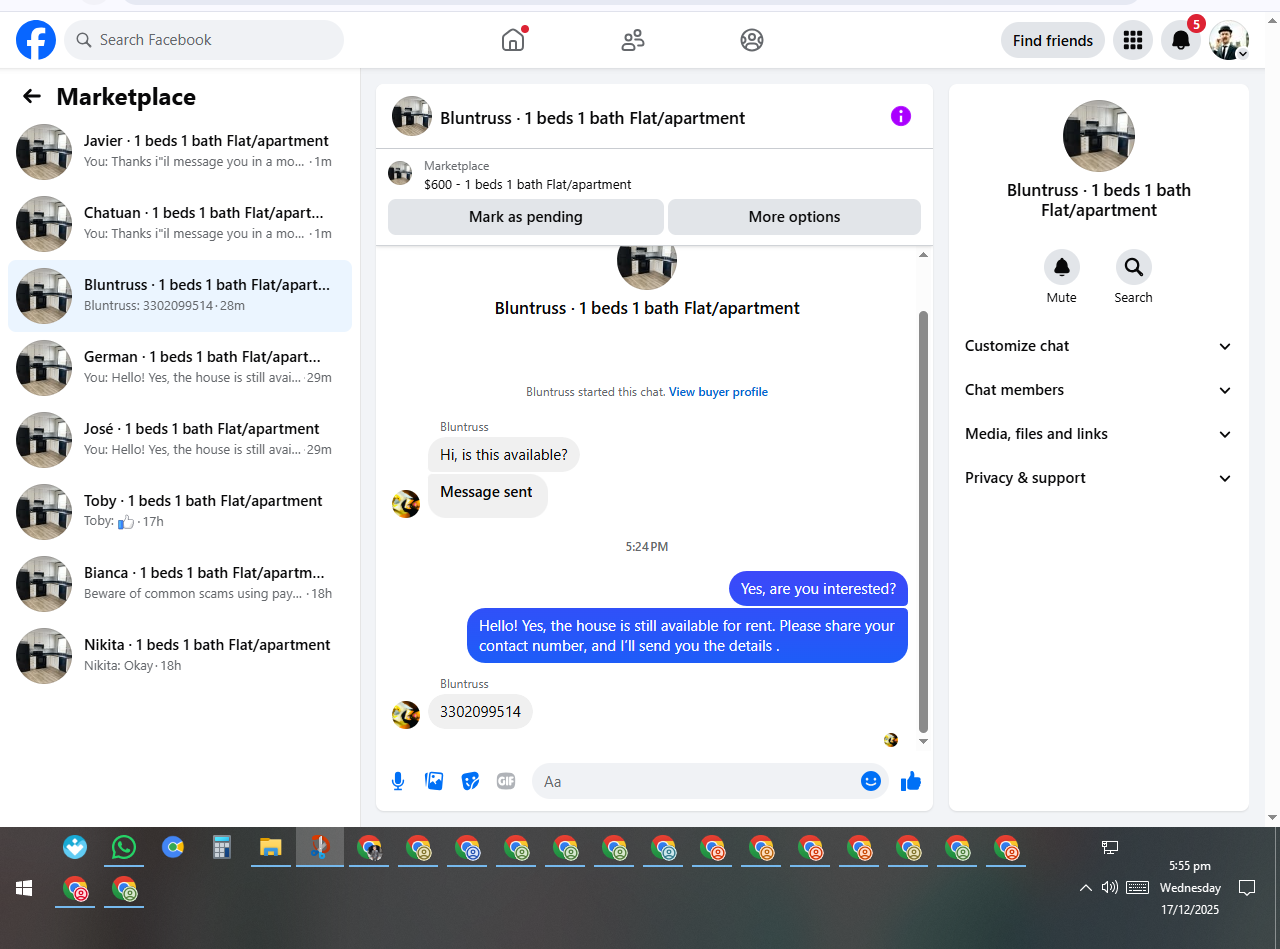Expand the Customize chat section

click(x=1099, y=346)
